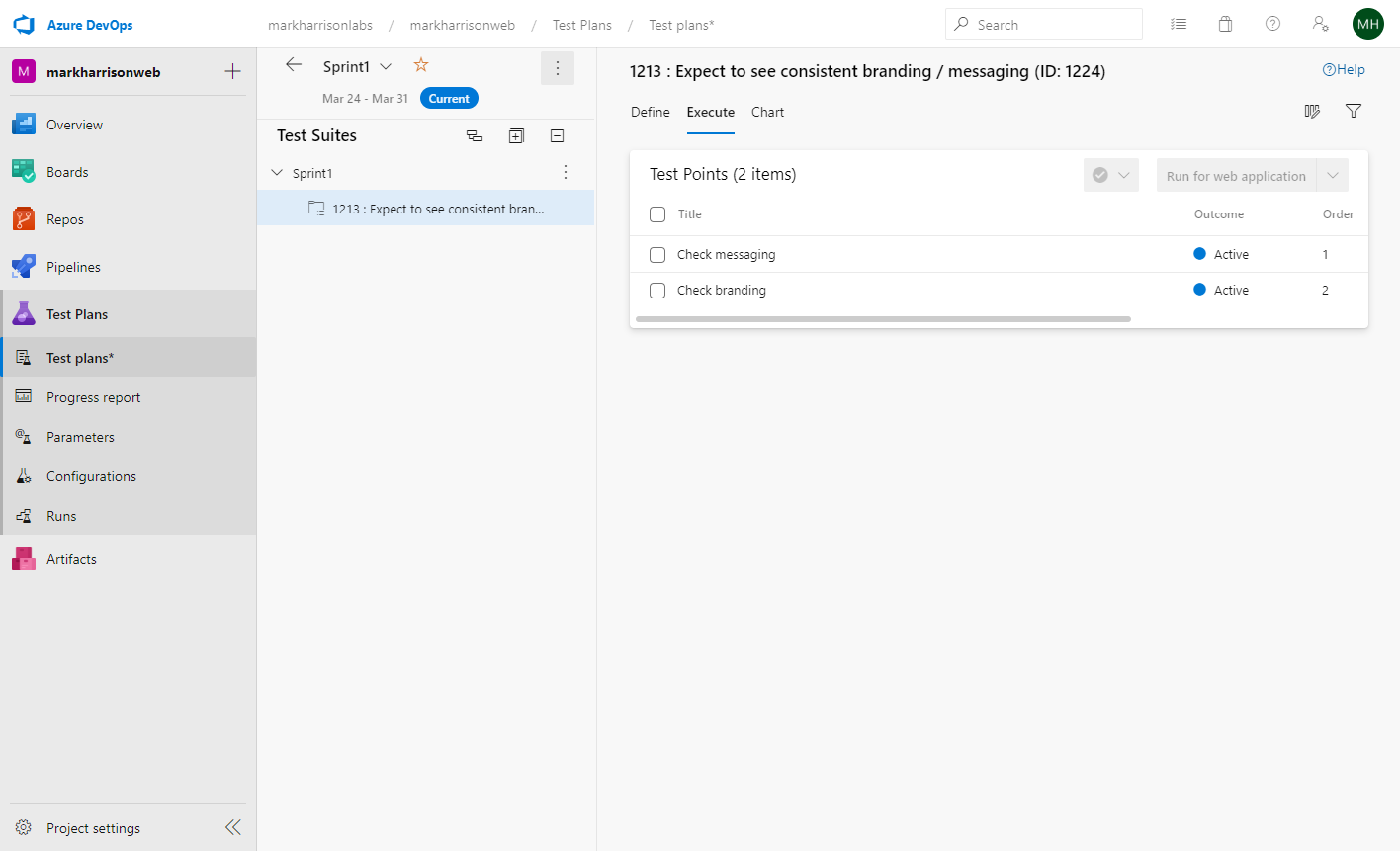The width and height of the screenshot is (1400, 851).
Task: Open the marketplace shopping bag icon
Action: pos(1225,25)
